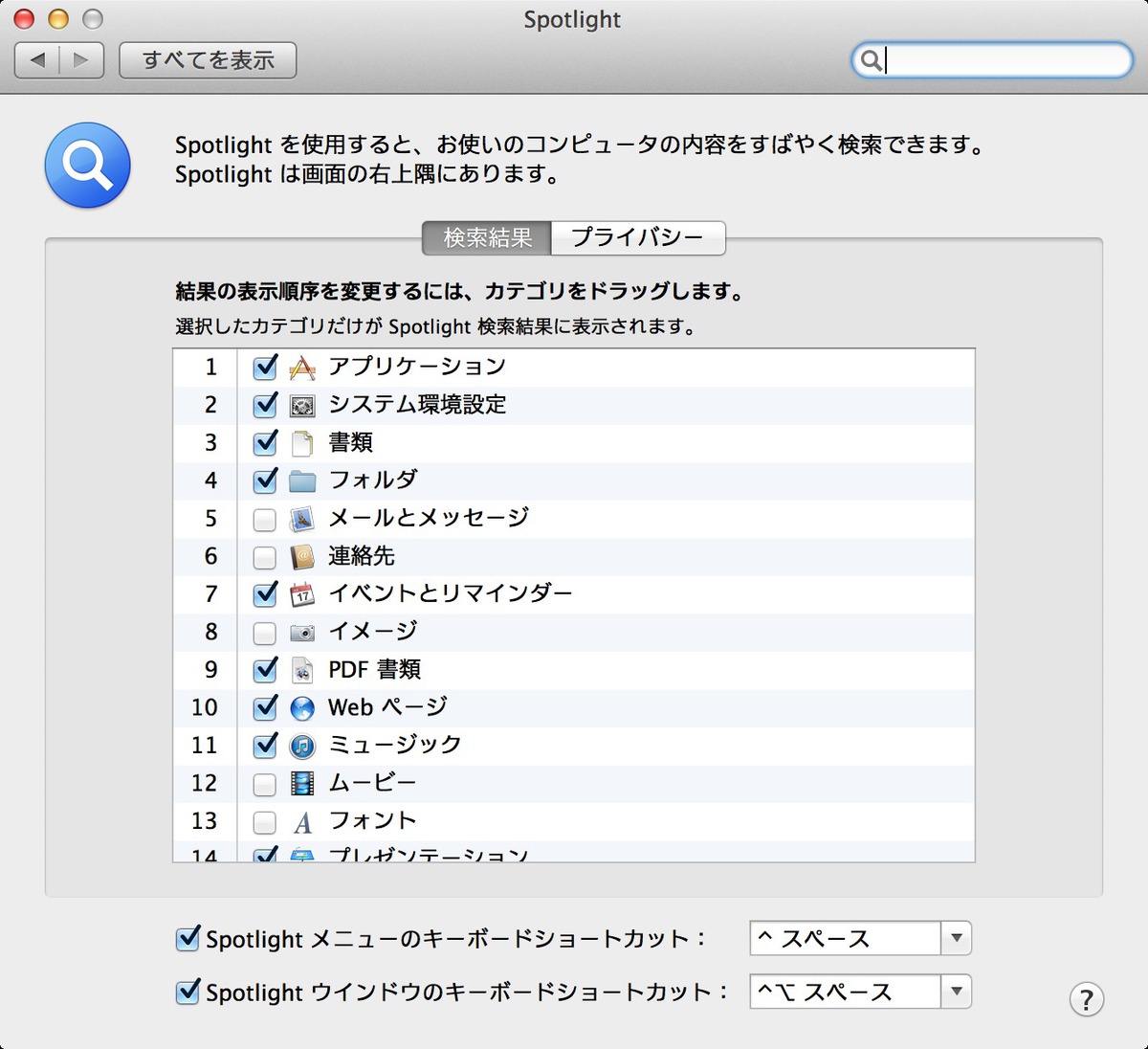
Task: Select the PDF 書類 row label
Action: [375, 669]
